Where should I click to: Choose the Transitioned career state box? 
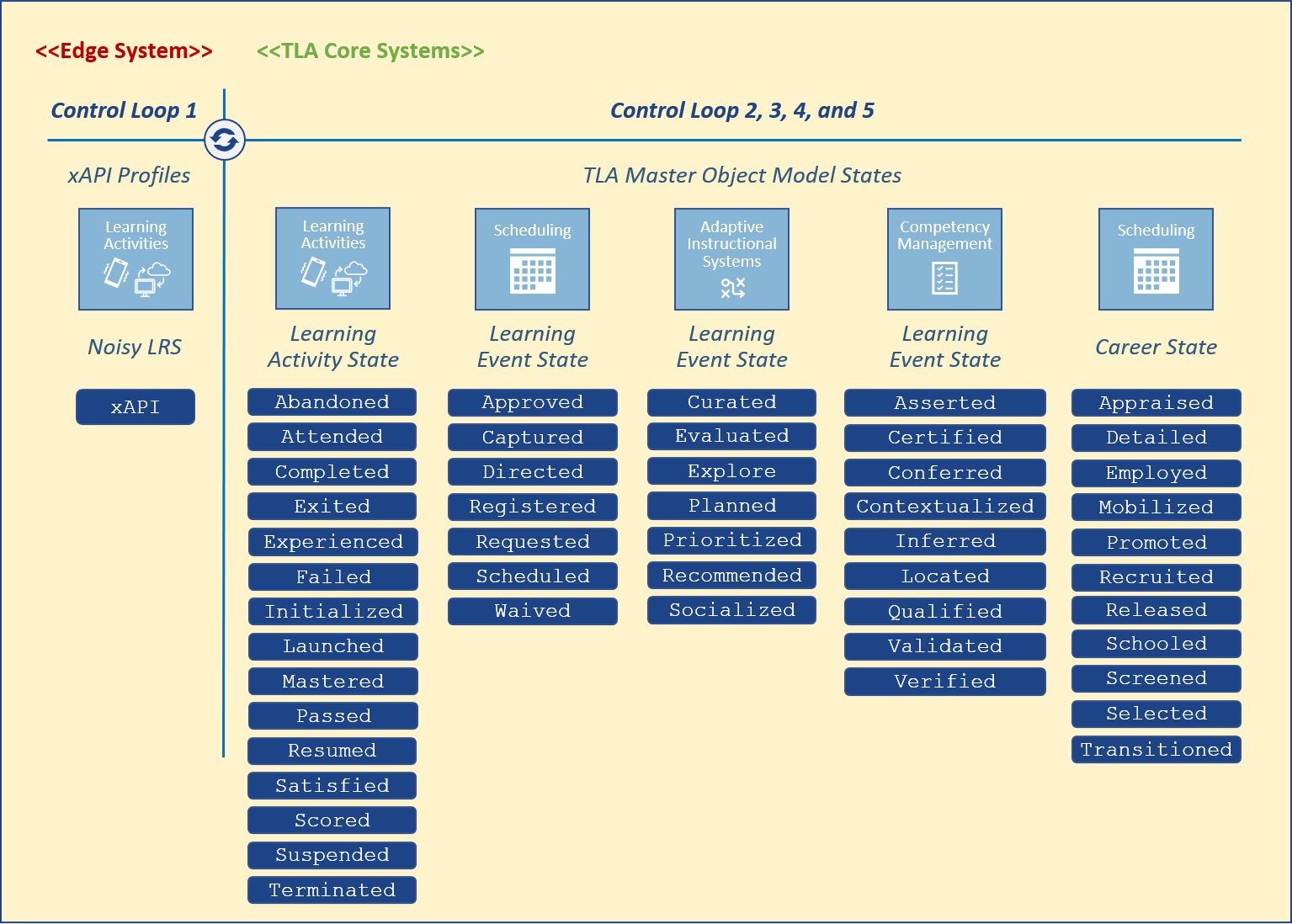pyautogui.click(x=1156, y=750)
